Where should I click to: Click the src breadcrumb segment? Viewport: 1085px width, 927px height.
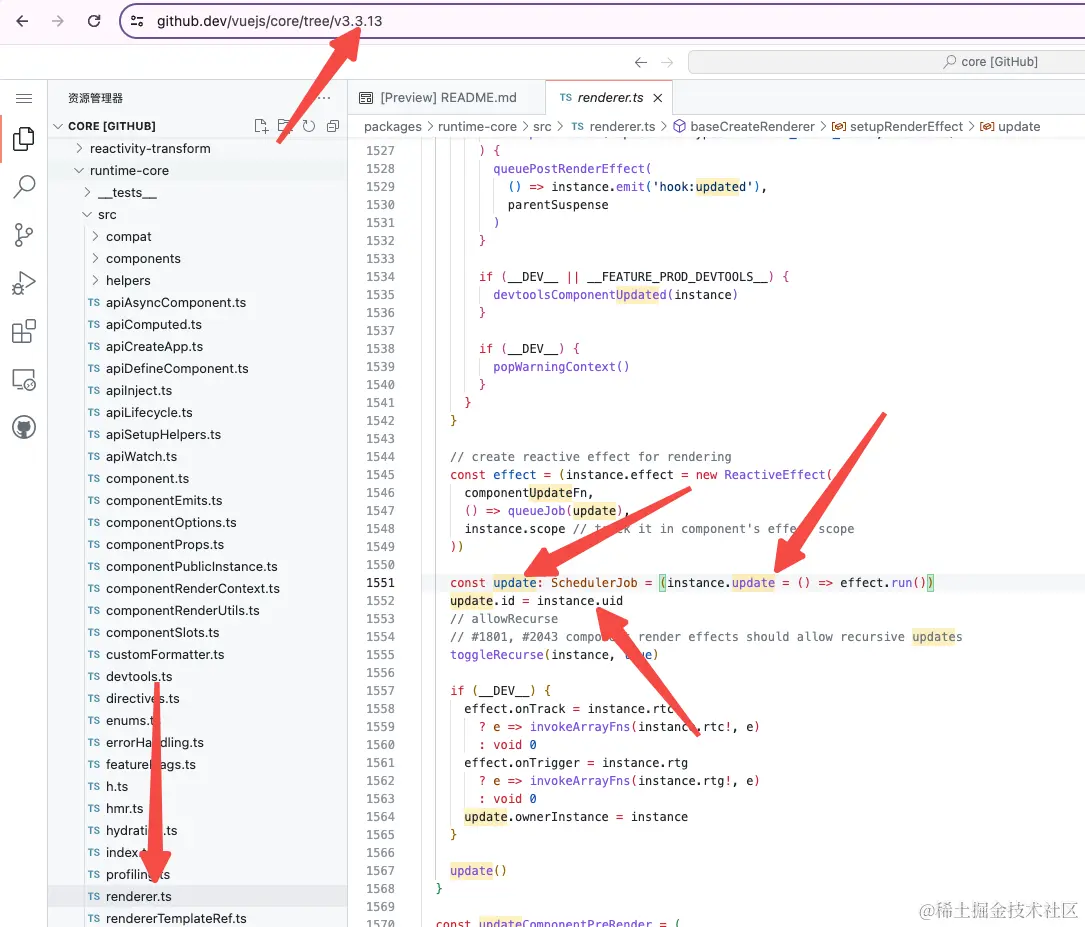pyautogui.click(x=542, y=127)
